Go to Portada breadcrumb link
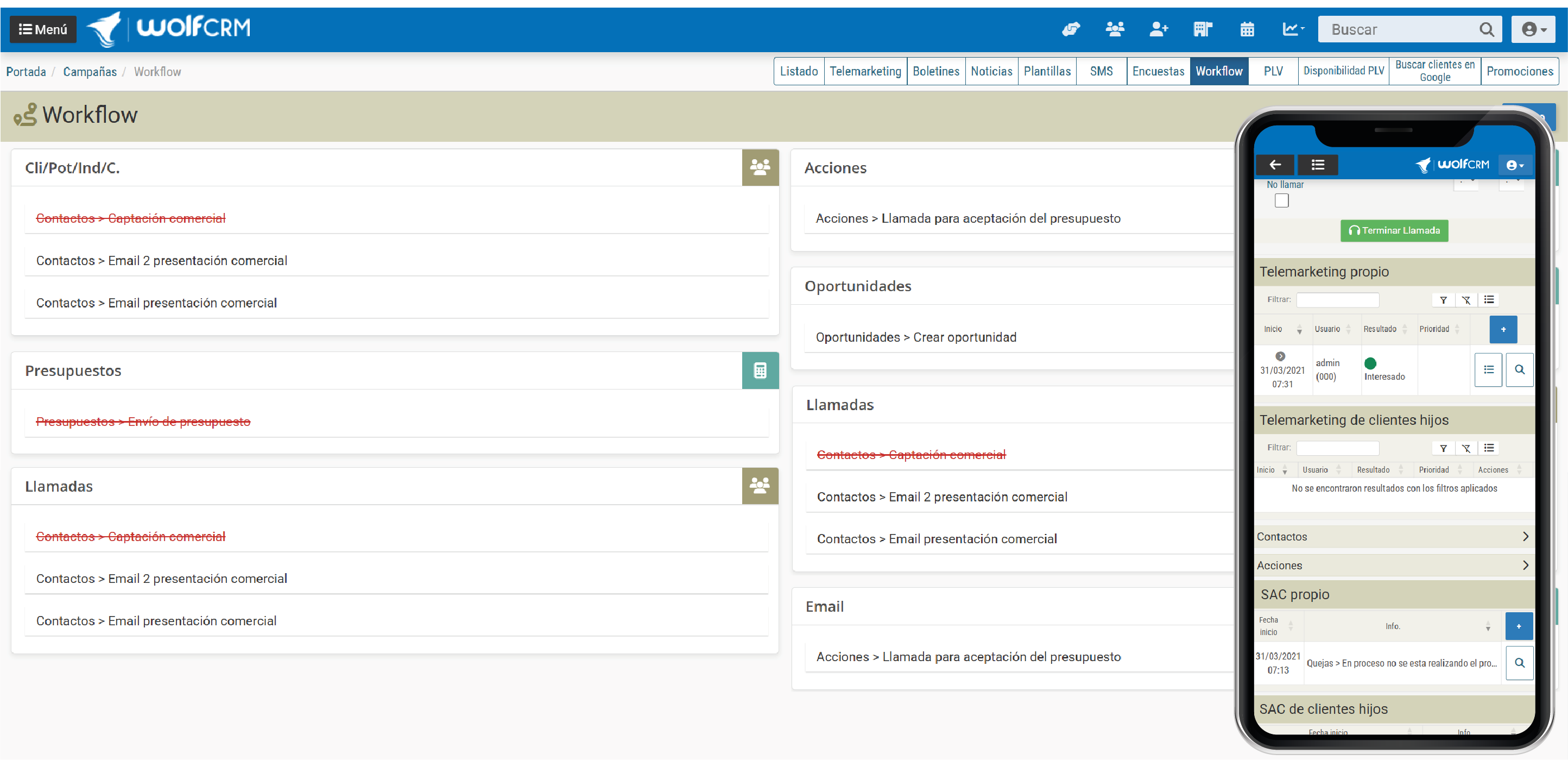This screenshot has height=760, width=1568. pyautogui.click(x=26, y=72)
